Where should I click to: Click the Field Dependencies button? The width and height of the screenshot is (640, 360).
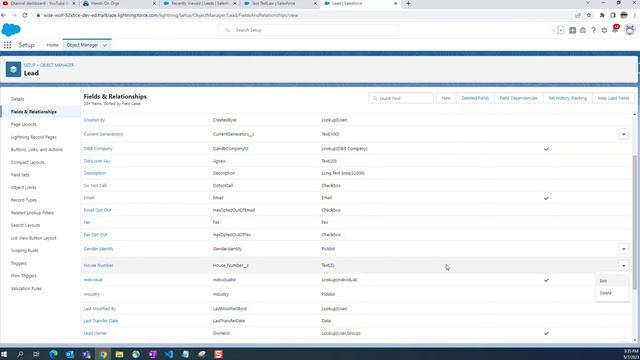tap(518, 98)
